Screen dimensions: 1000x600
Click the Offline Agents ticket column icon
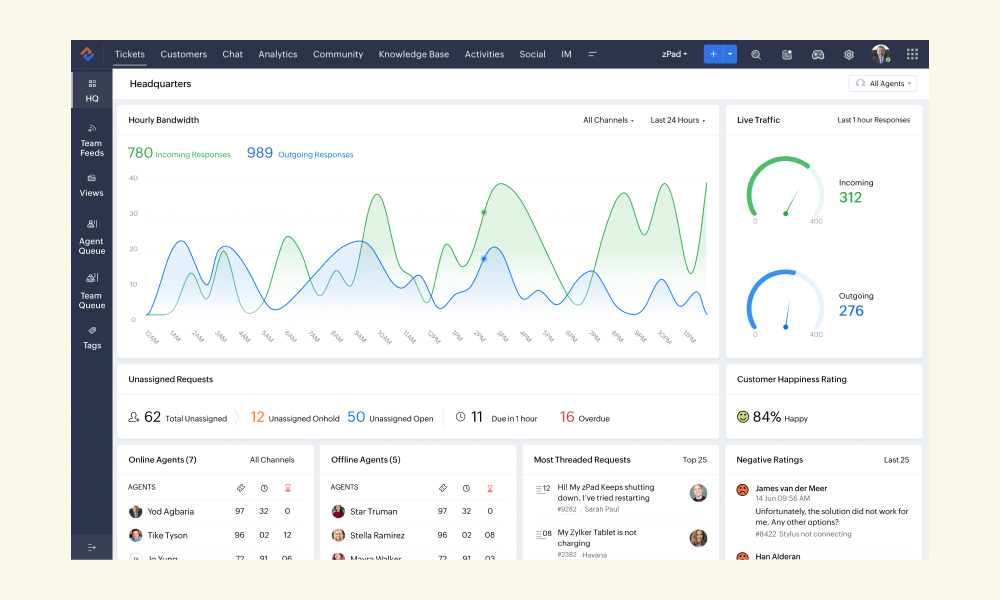point(443,488)
